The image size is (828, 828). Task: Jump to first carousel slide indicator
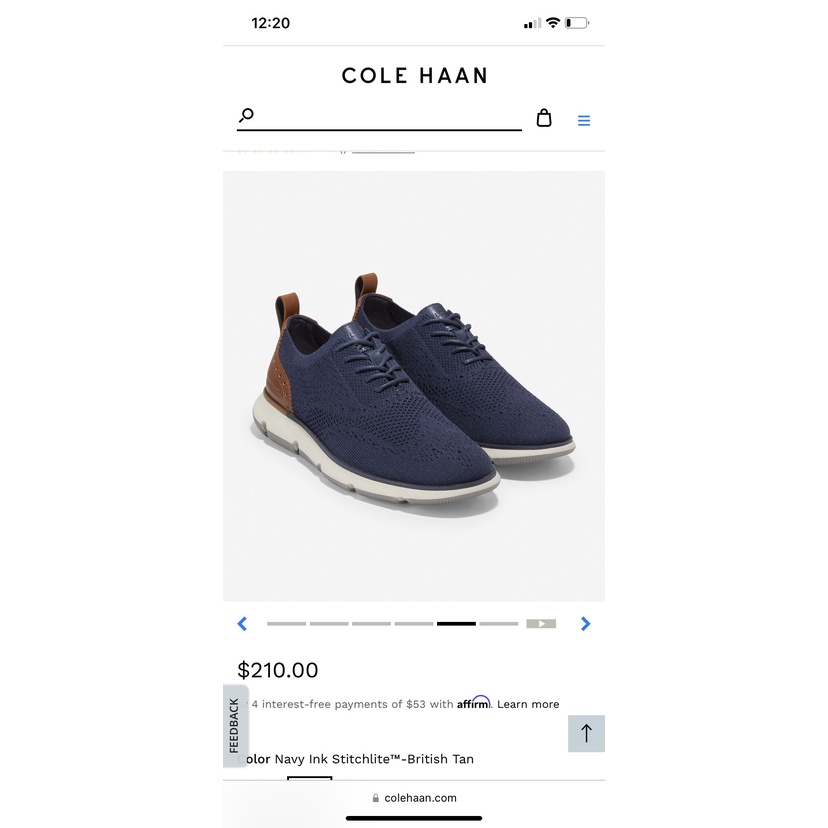click(286, 624)
